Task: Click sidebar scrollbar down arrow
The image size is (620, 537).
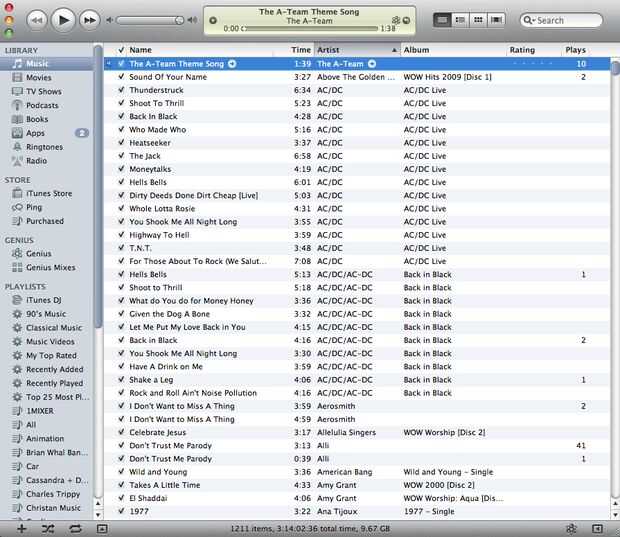Action: [x=98, y=514]
